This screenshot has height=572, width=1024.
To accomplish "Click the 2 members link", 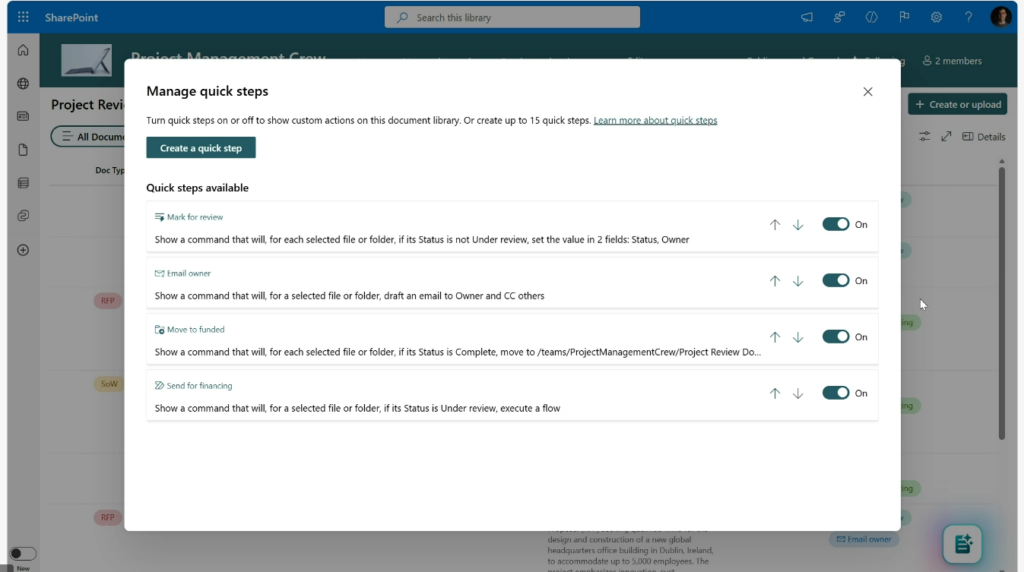I will (x=952, y=61).
